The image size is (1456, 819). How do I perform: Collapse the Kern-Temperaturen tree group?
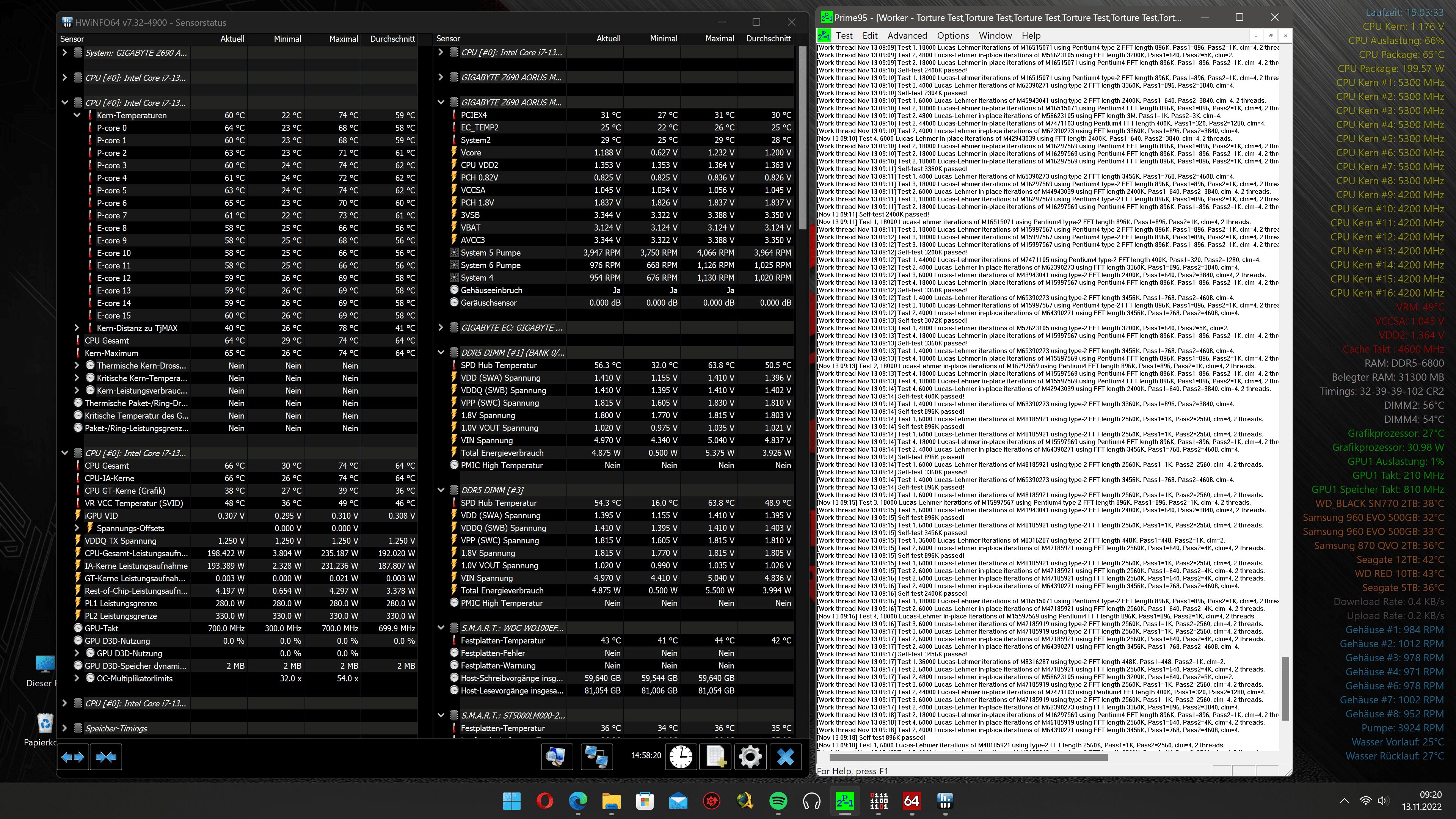coord(77,115)
